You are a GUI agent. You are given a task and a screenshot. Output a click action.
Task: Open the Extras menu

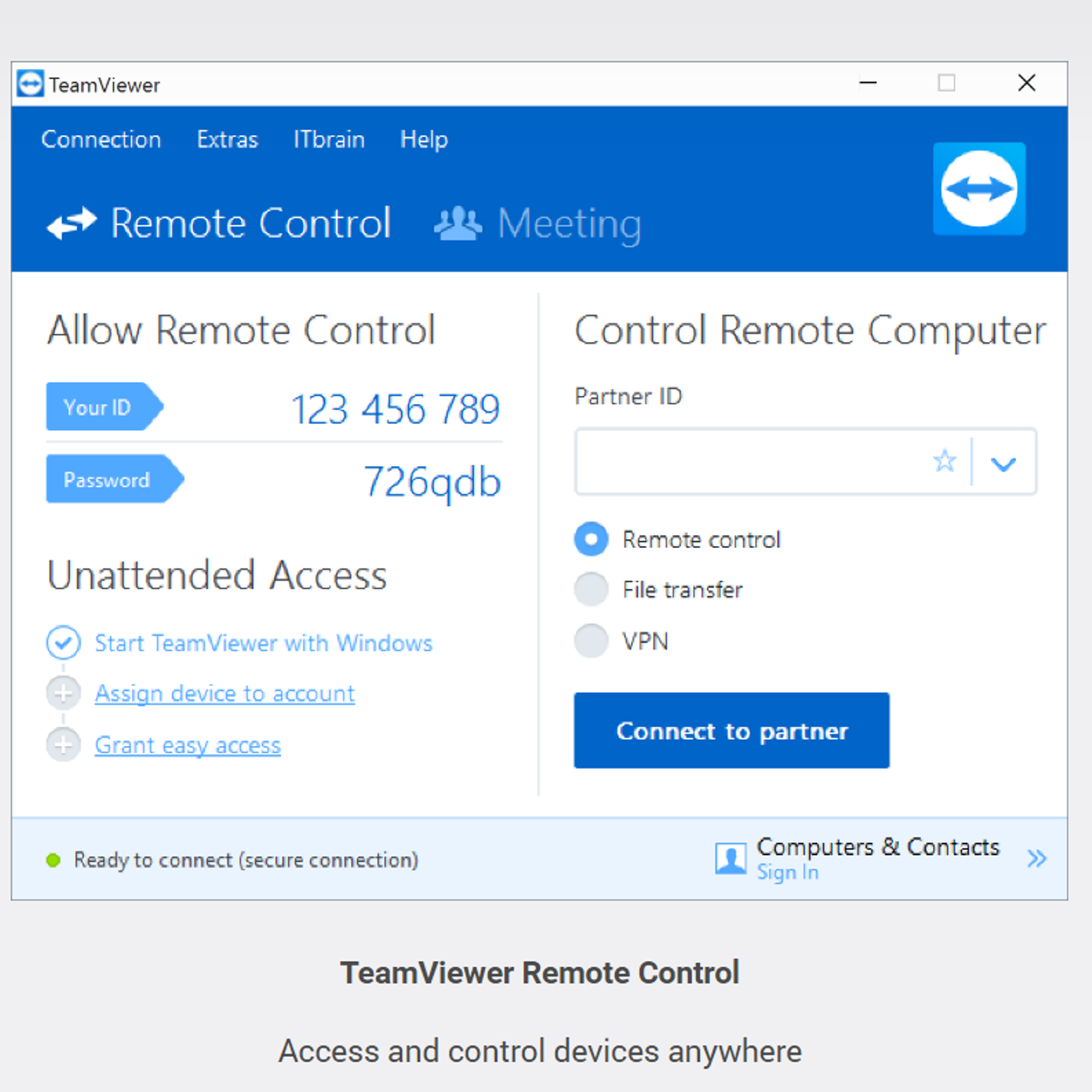pos(227,139)
